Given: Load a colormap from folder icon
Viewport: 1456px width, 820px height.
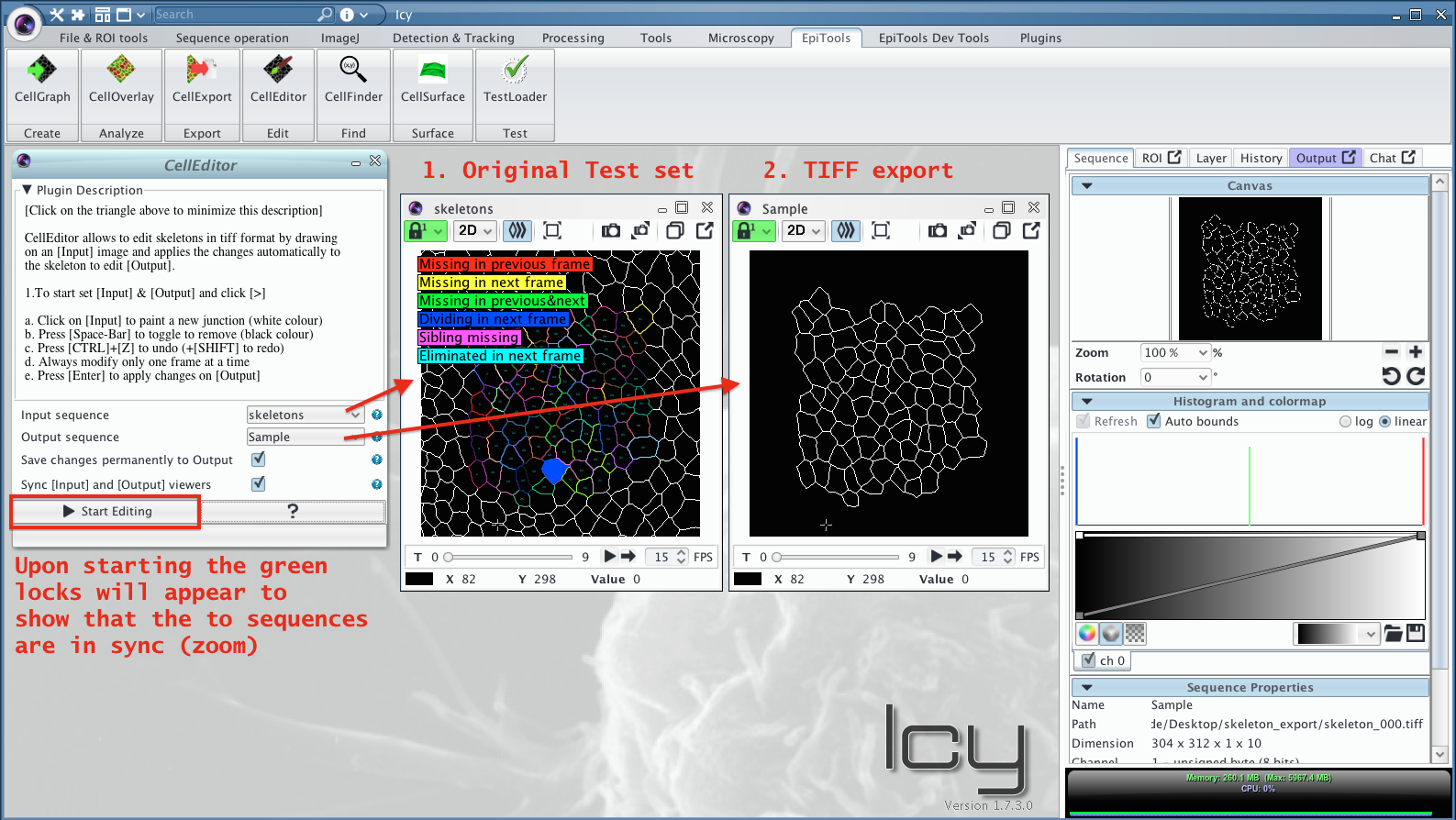Looking at the screenshot, I should [x=1393, y=634].
